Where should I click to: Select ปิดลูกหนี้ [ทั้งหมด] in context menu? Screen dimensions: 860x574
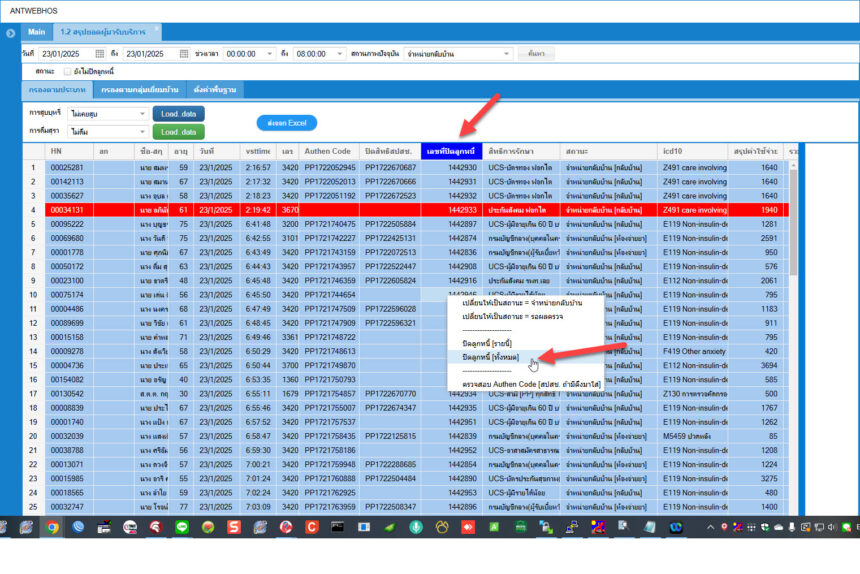click(489, 357)
